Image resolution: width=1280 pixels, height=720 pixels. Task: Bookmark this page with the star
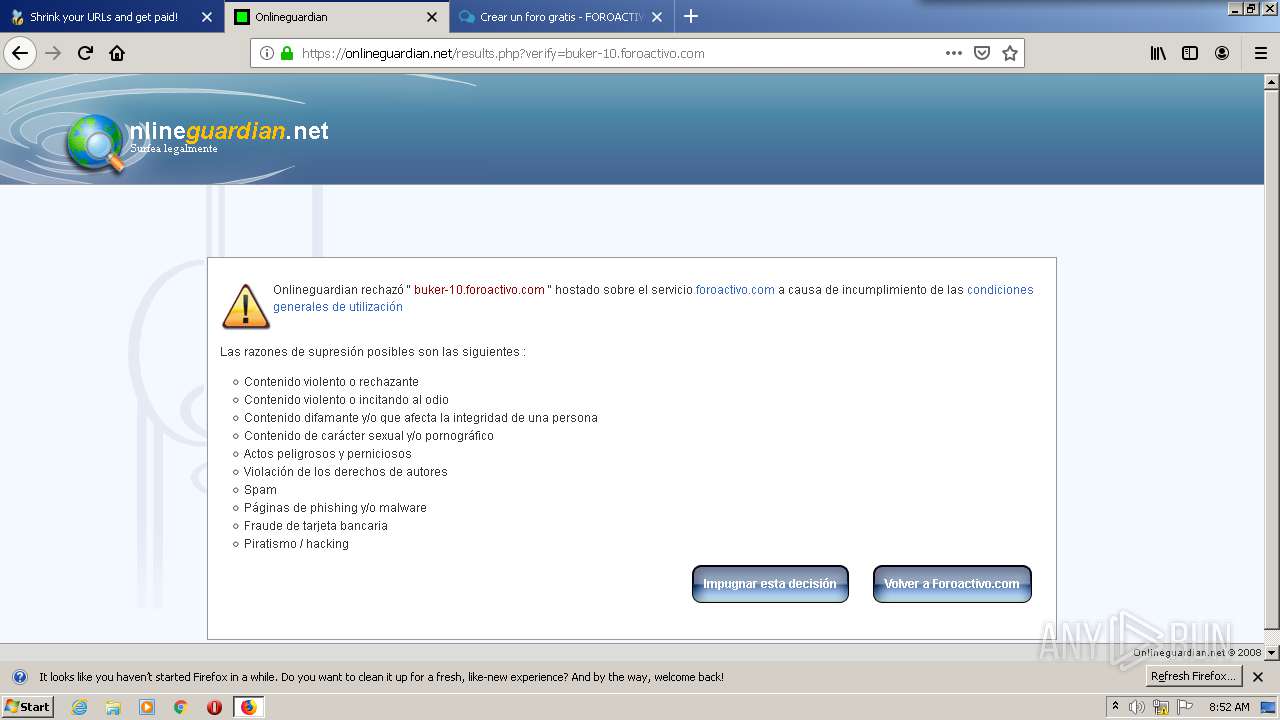pos(1010,53)
